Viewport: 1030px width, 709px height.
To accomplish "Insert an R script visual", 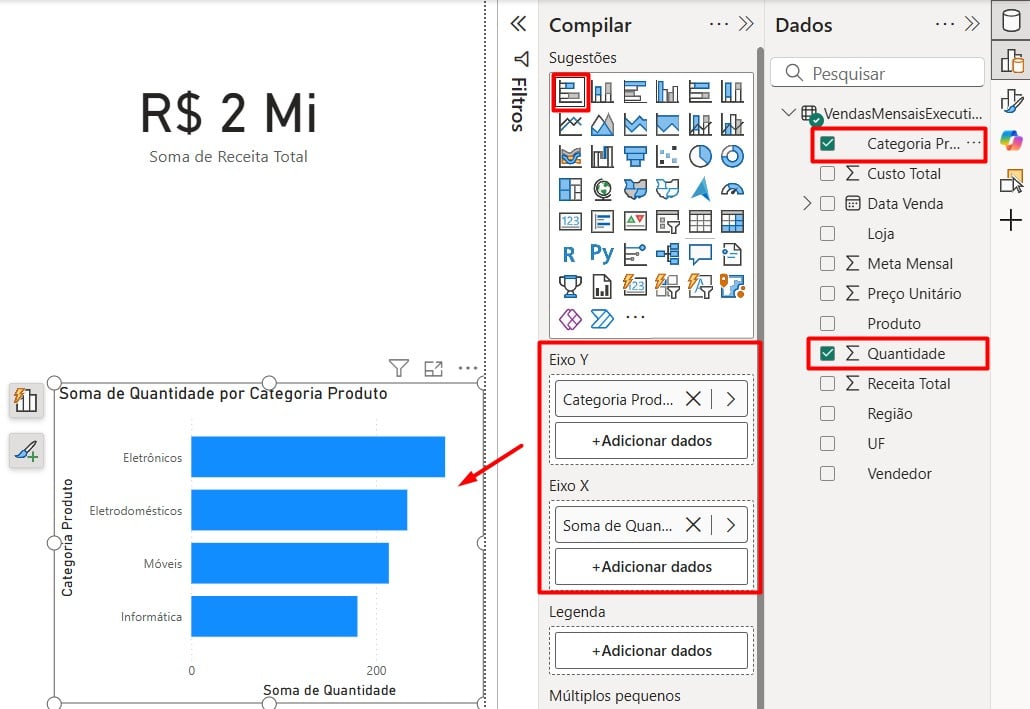I will click(569, 254).
